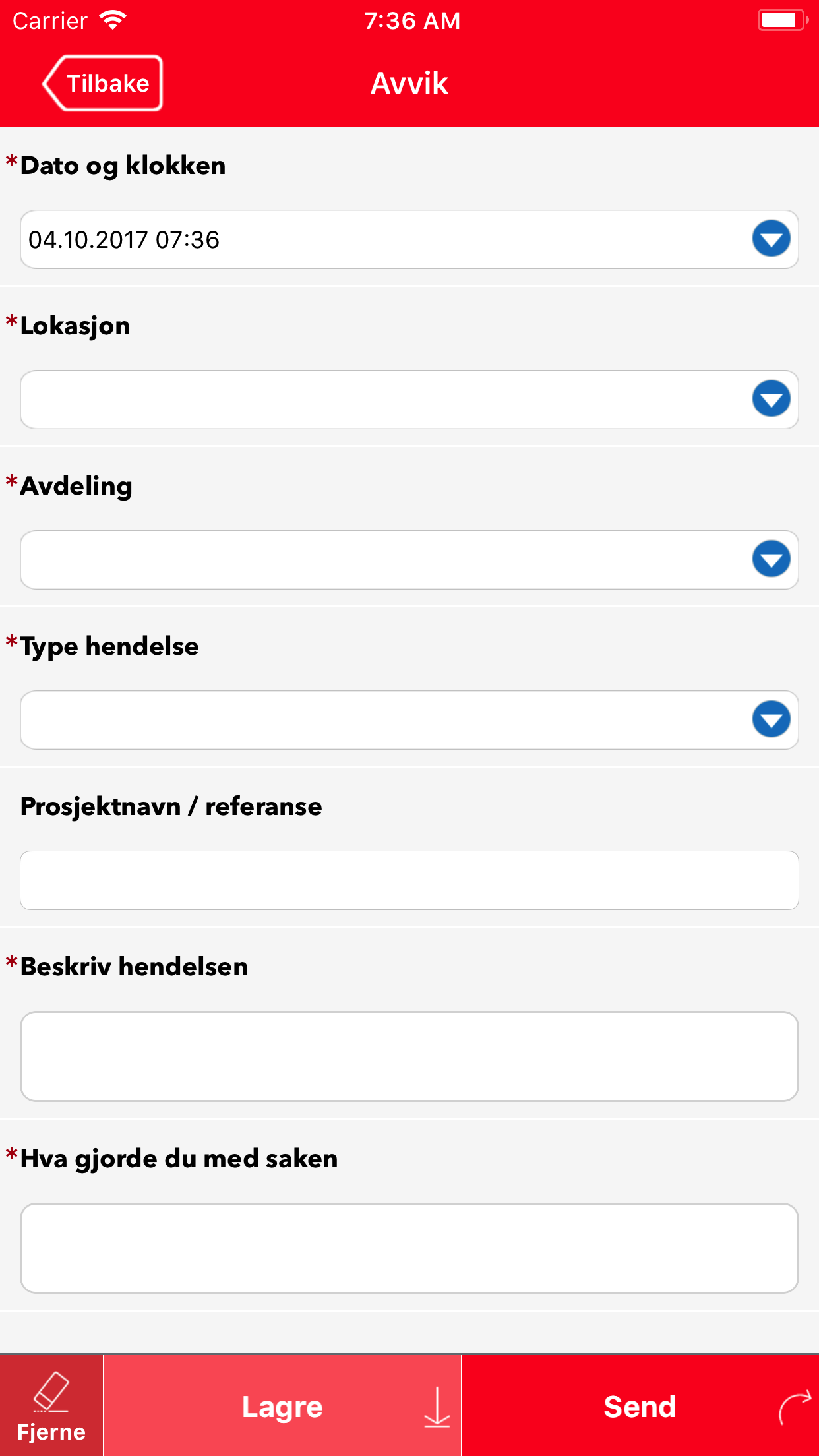
Task: Open the Dato og klokken dropdown arrow
Action: [771, 239]
